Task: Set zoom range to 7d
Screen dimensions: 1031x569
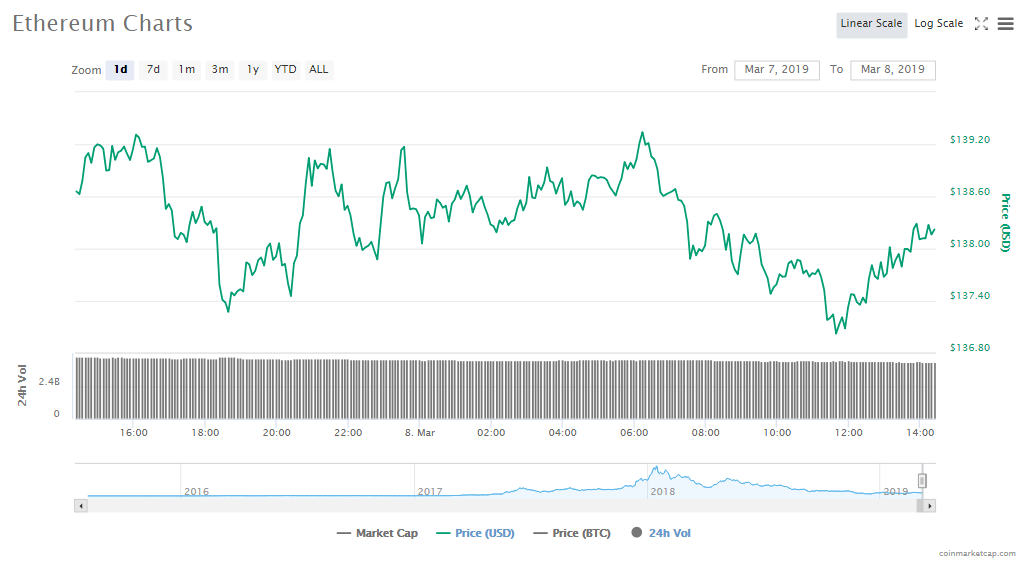Action: 153,70
